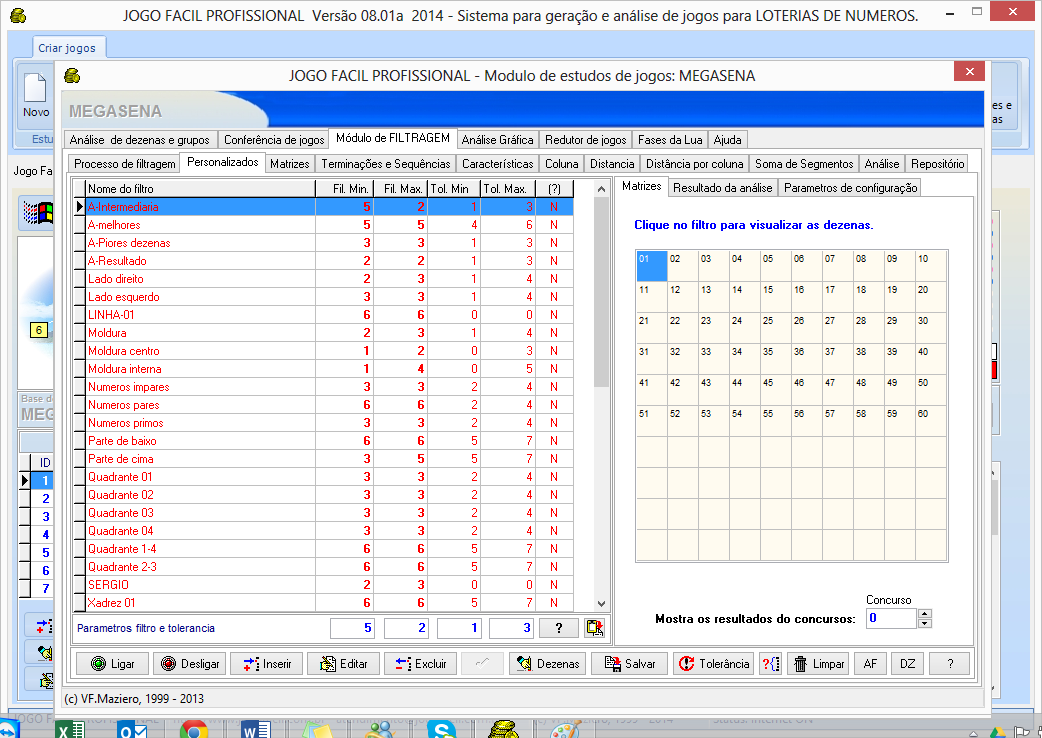Click the Desligar button with red icon
The width and height of the screenshot is (1042, 738).
click(x=189, y=663)
